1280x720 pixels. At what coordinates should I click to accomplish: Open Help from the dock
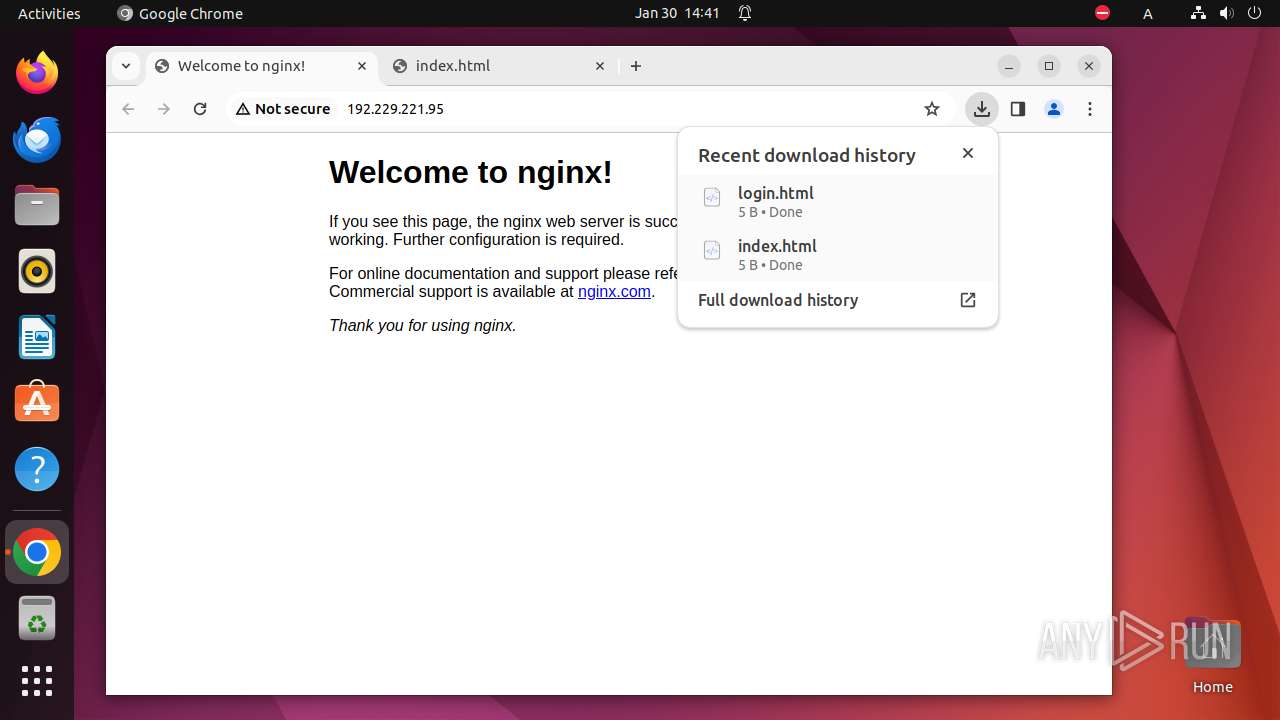[37, 469]
